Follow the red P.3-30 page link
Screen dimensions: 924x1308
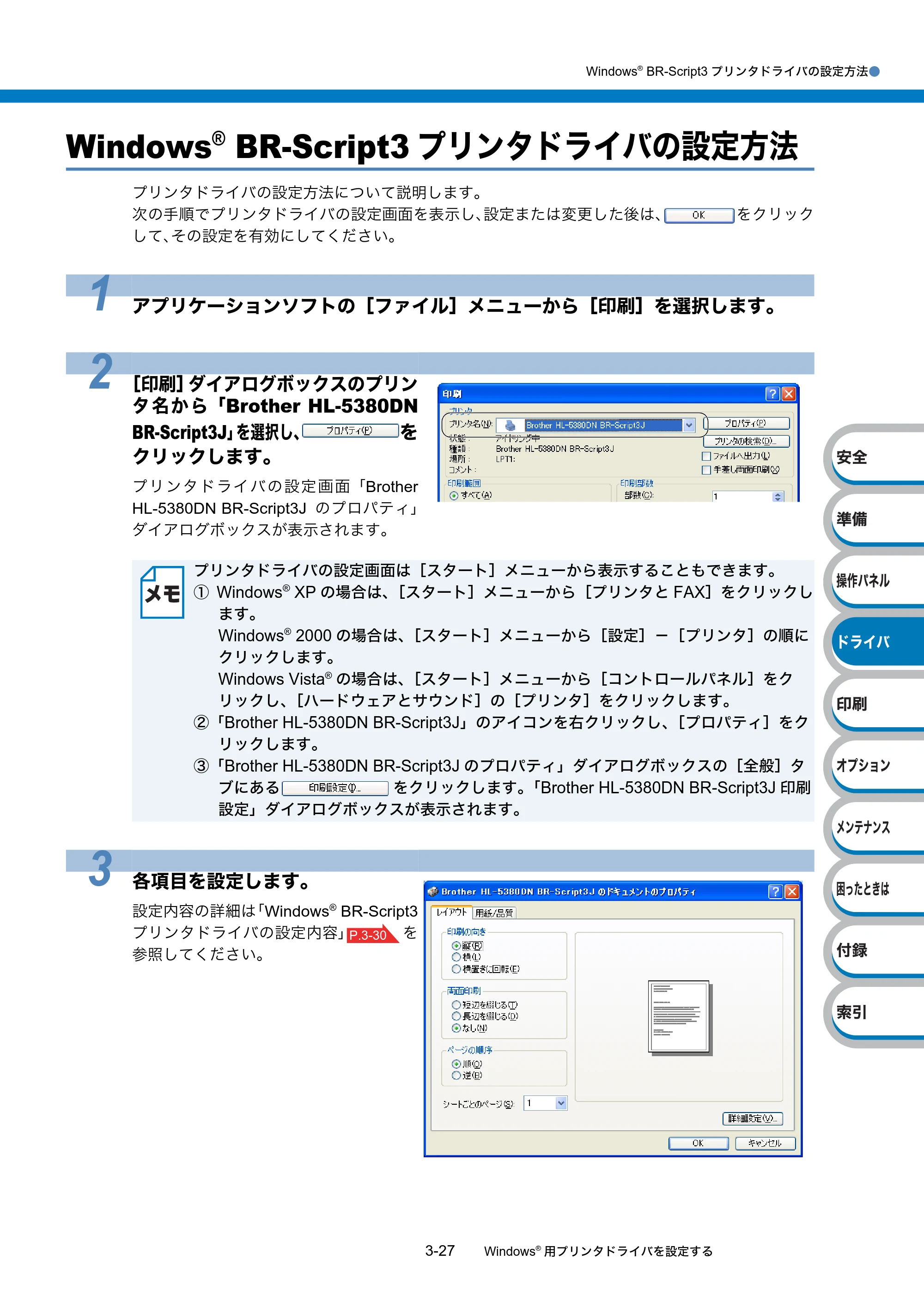(x=372, y=934)
